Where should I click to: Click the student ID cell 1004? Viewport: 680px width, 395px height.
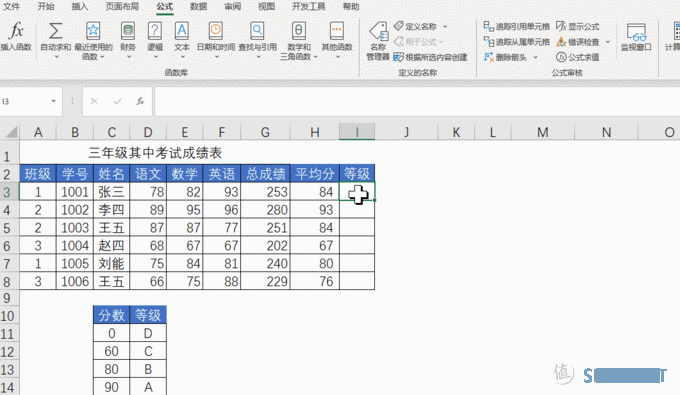coord(75,246)
